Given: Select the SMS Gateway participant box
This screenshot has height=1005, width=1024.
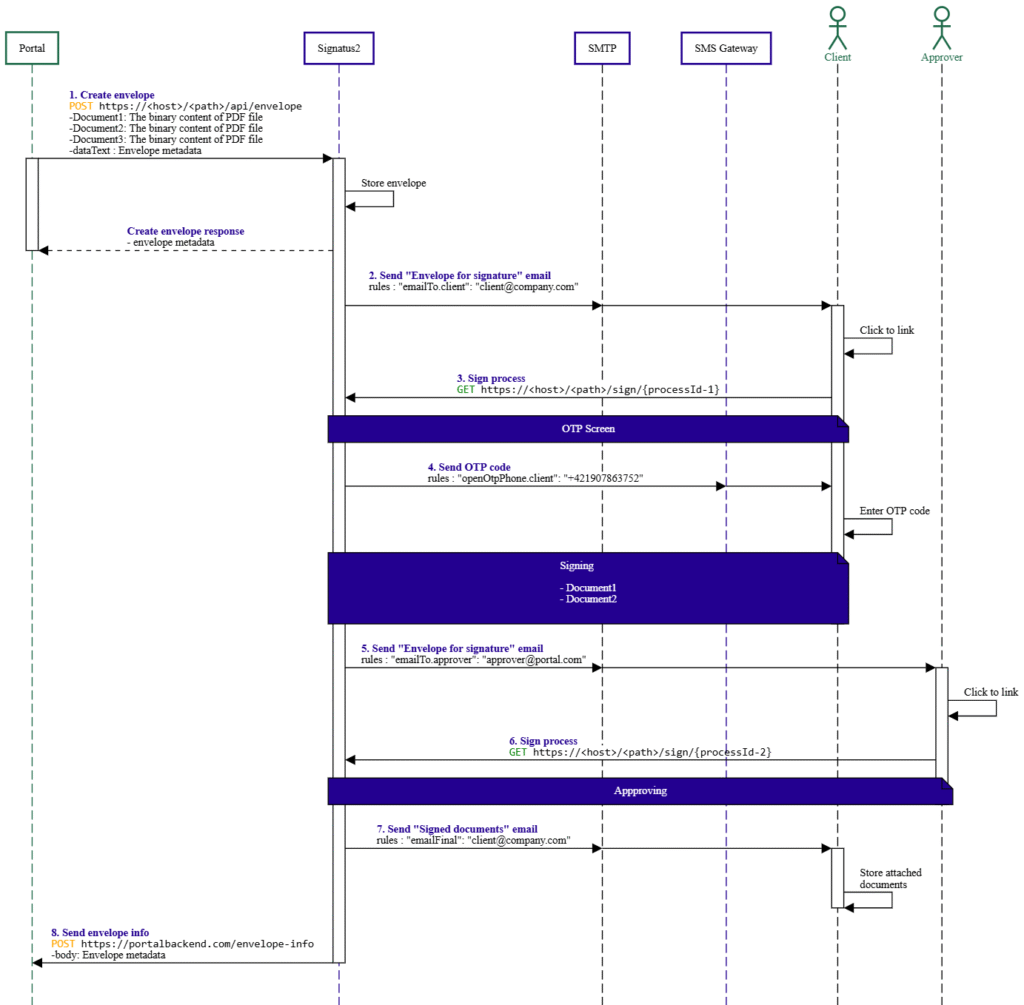Looking at the screenshot, I should pyautogui.click(x=726, y=48).
